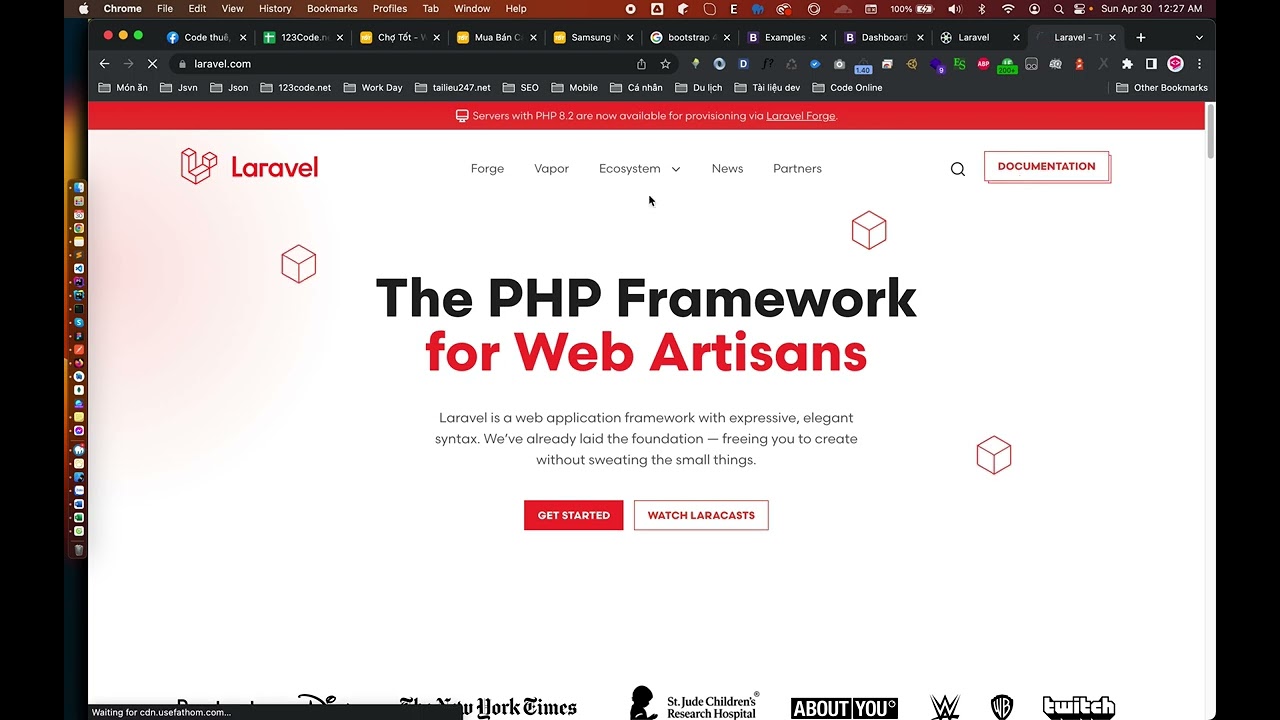Click the extension icon with 200+ badge

click(1007, 66)
